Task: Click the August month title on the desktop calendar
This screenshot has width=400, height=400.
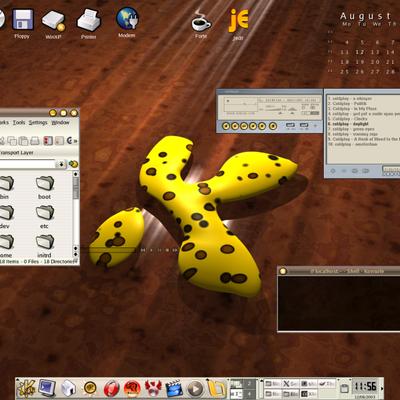Action: click(x=365, y=16)
